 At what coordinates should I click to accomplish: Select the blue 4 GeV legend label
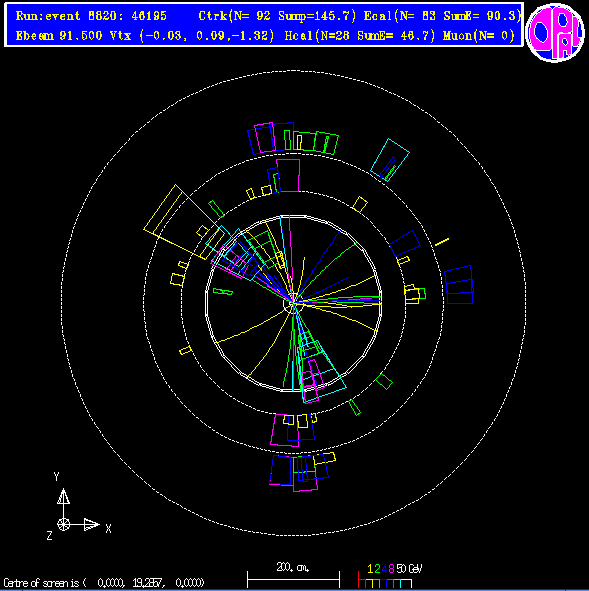click(384, 569)
